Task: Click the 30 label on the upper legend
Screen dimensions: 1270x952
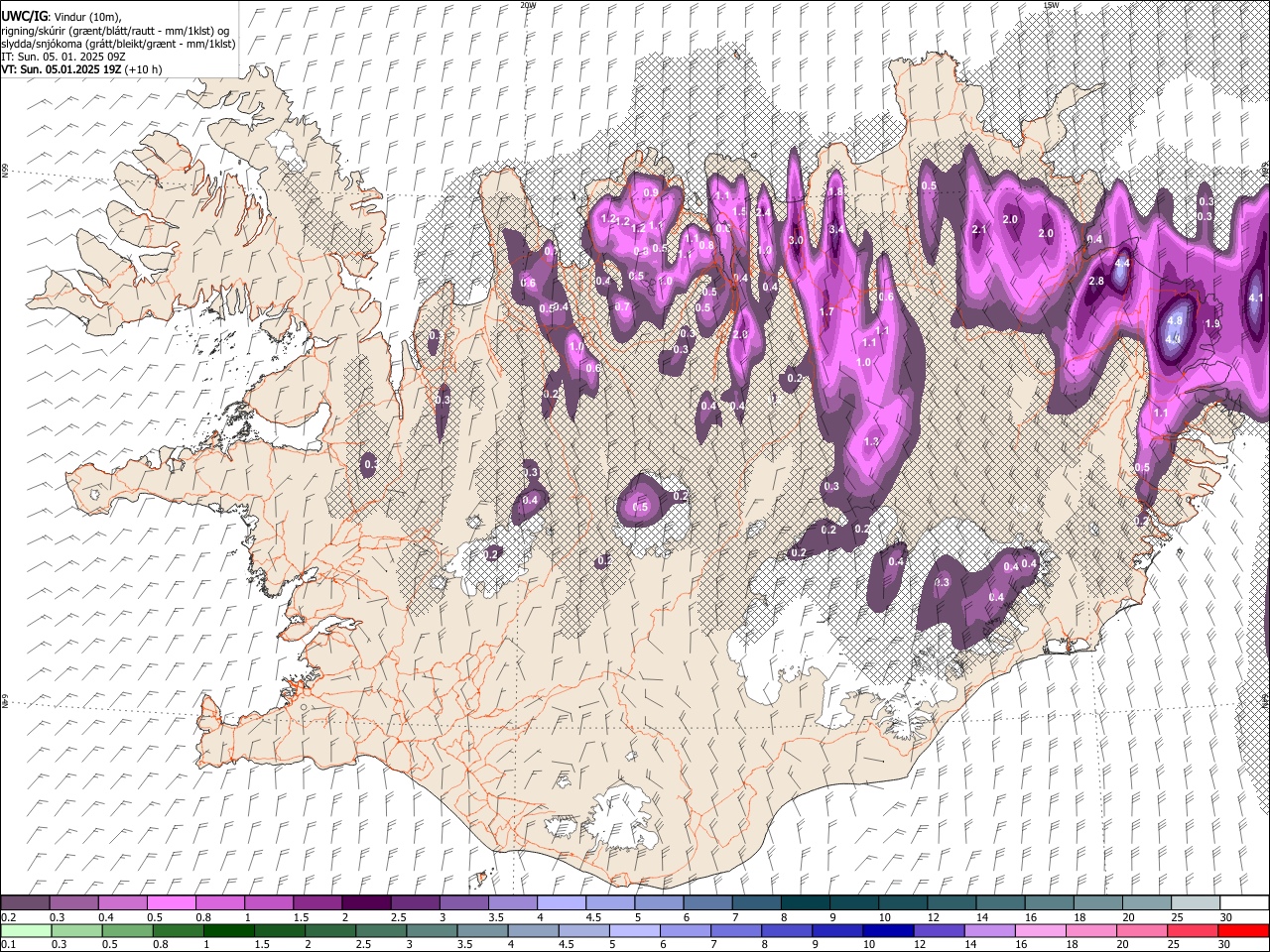Action: 1226,918
